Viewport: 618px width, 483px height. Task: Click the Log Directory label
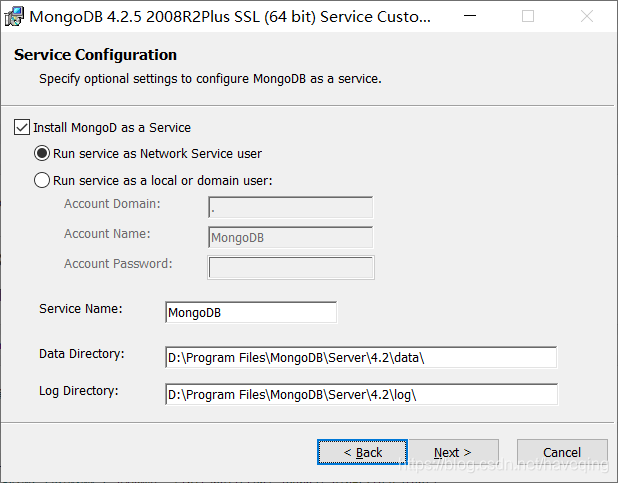78,391
